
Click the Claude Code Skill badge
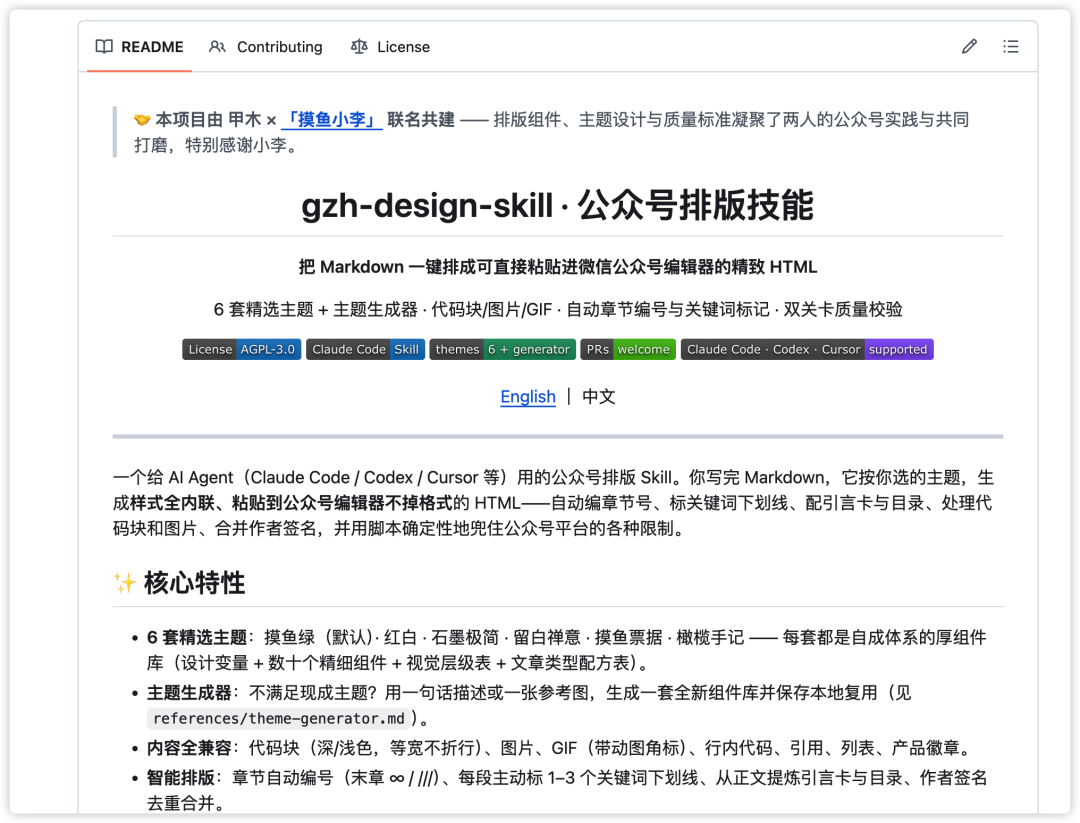click(366, 349)
